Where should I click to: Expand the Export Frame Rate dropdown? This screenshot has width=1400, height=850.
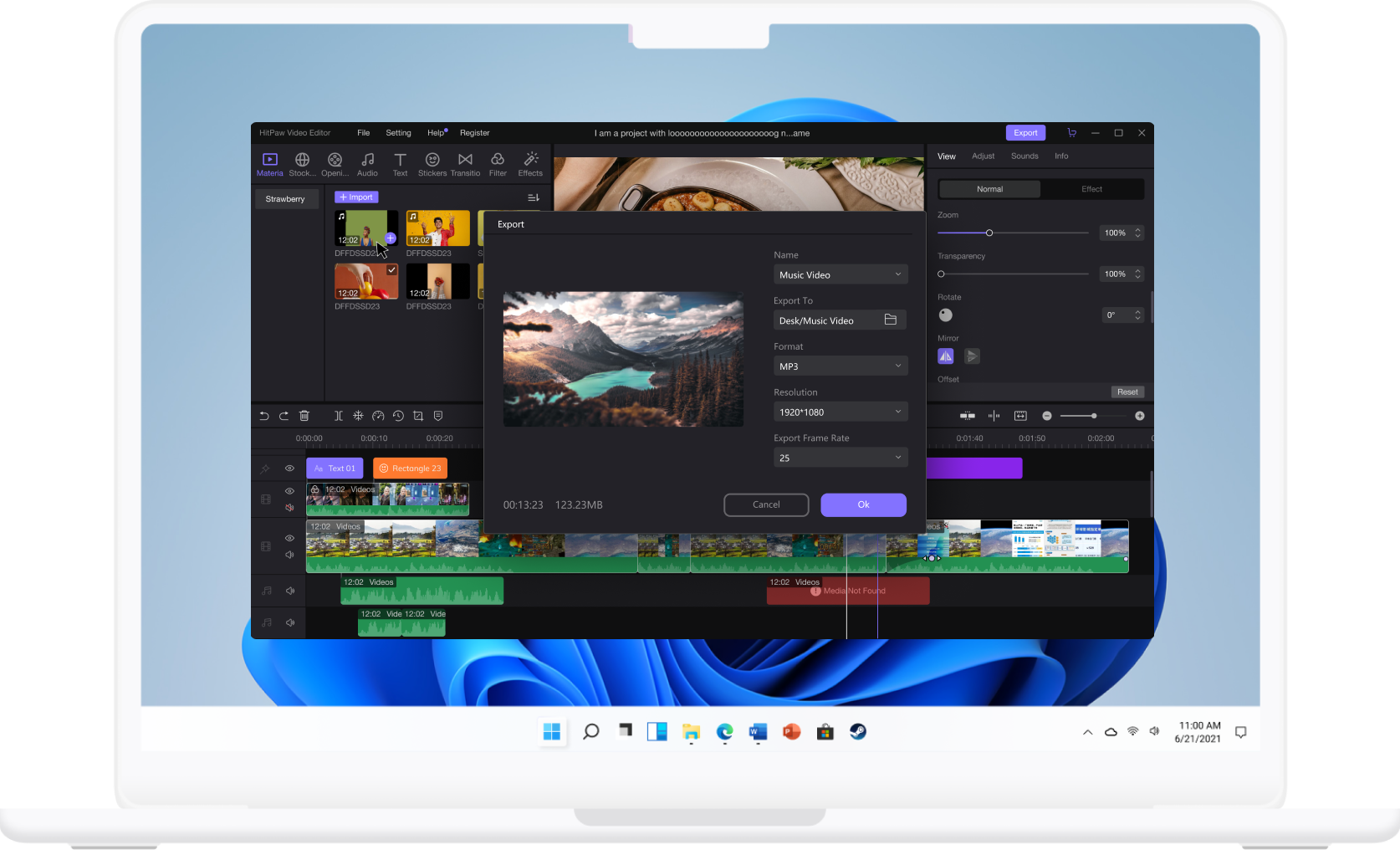(x=841, y=458)
